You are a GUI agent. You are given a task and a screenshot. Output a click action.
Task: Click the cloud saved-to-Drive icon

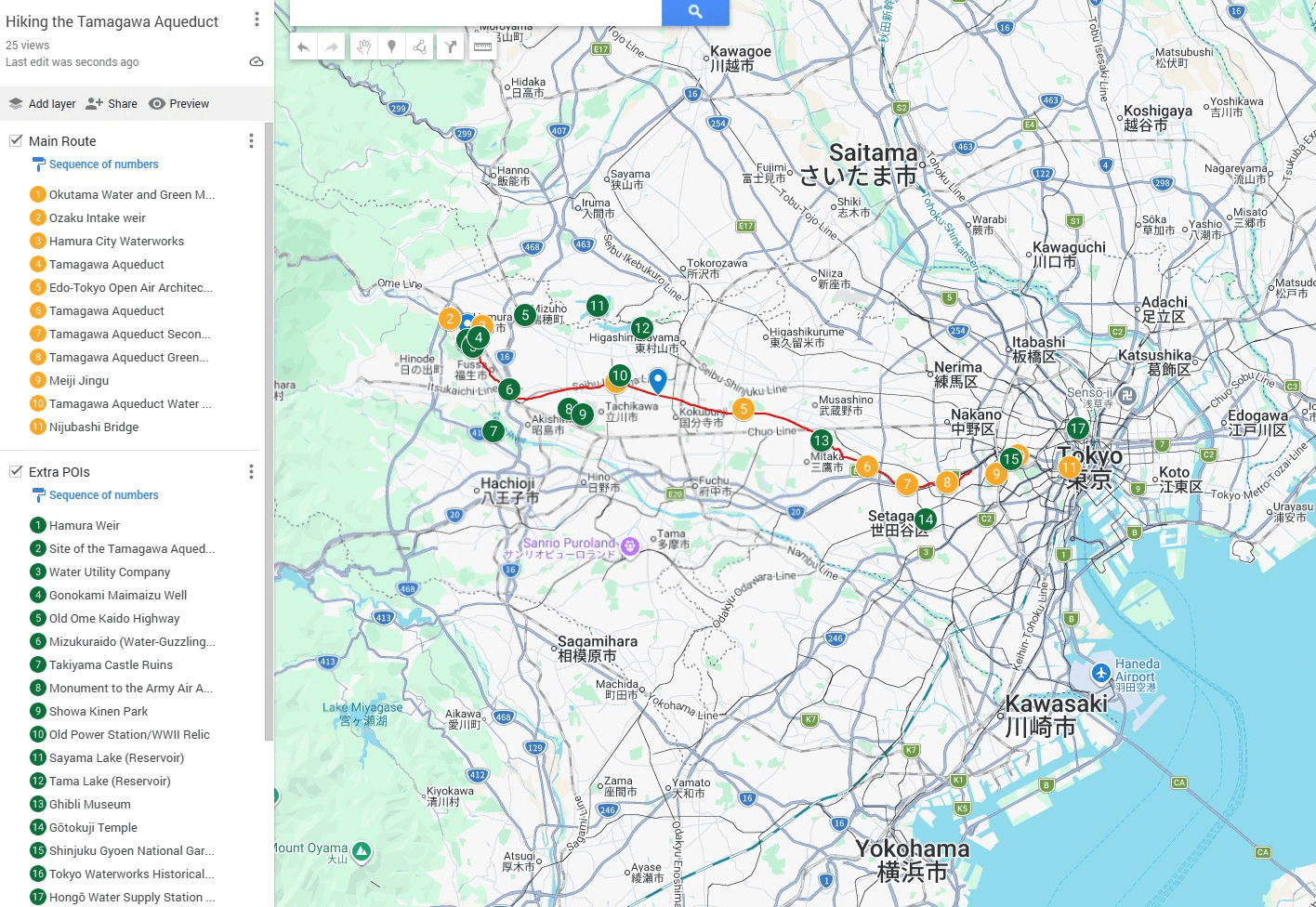click(x=257, y=62)
